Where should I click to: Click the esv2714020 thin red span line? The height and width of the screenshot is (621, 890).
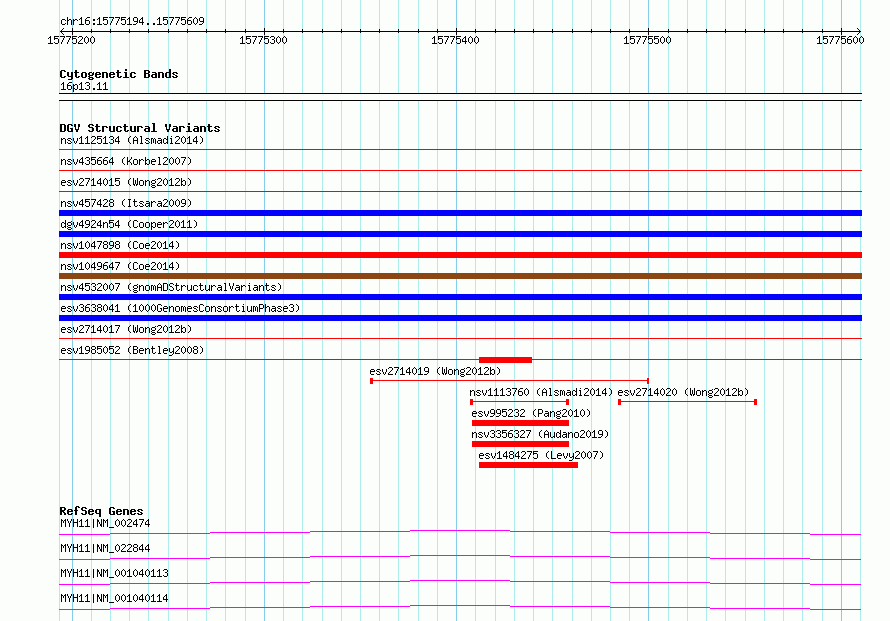click(687, 402)
